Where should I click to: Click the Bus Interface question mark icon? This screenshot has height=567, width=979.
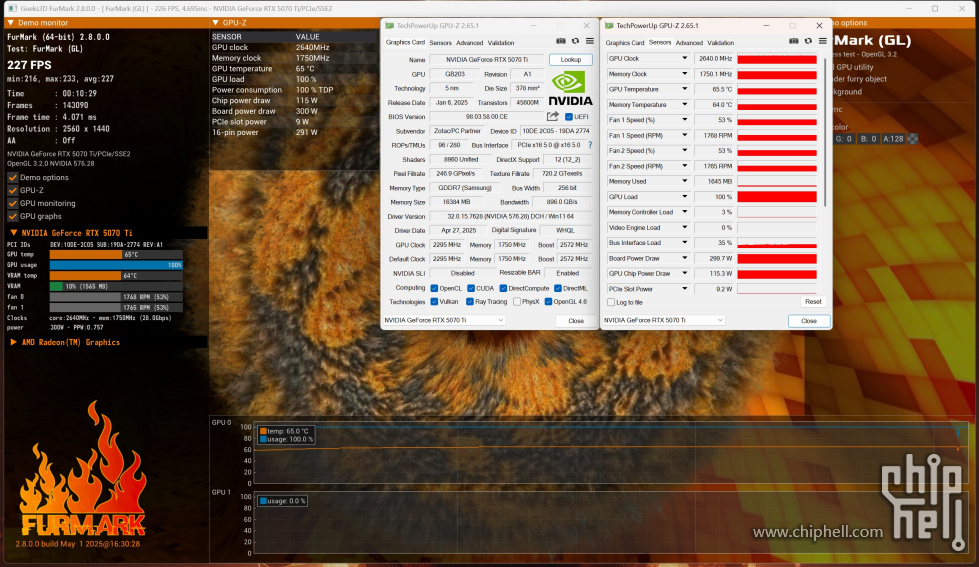point(590,145)
